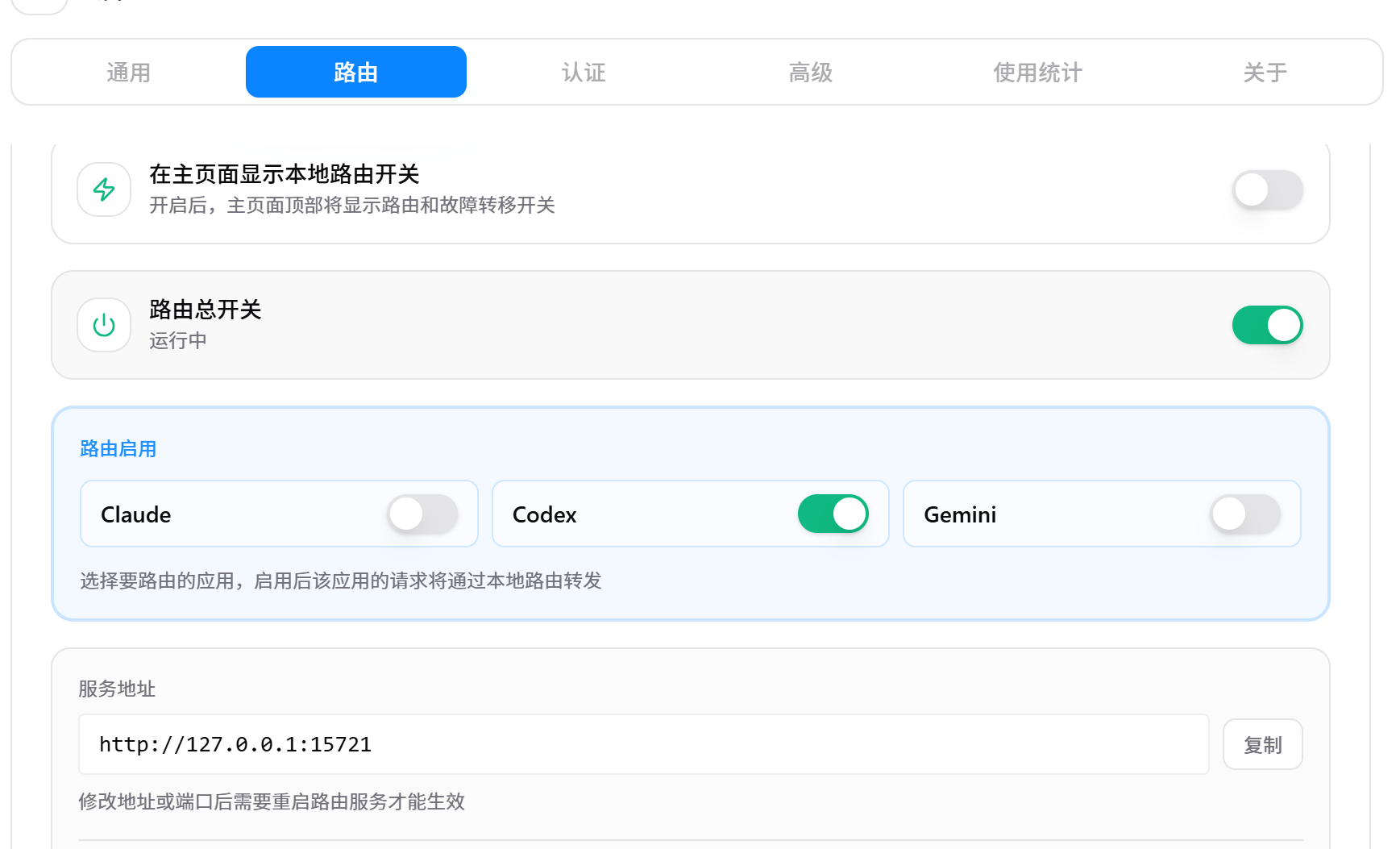The image size is (1400, 849).
Task: Click the 路由启用 section heading
Action: pos(118,449)
